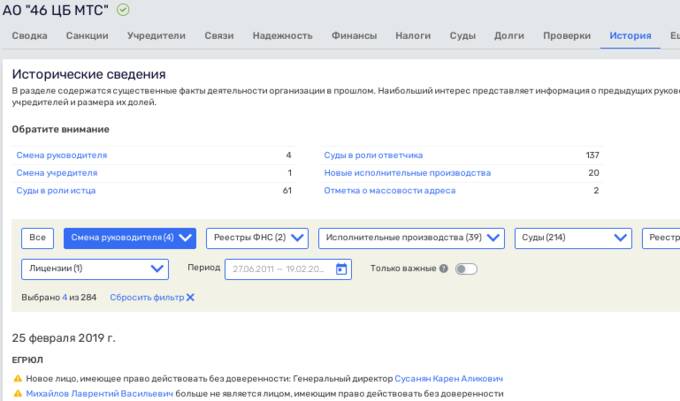Click the 25 февраля 2019 г. date heading
Viewport: 680px width, 401px height.
pos(64,338)
